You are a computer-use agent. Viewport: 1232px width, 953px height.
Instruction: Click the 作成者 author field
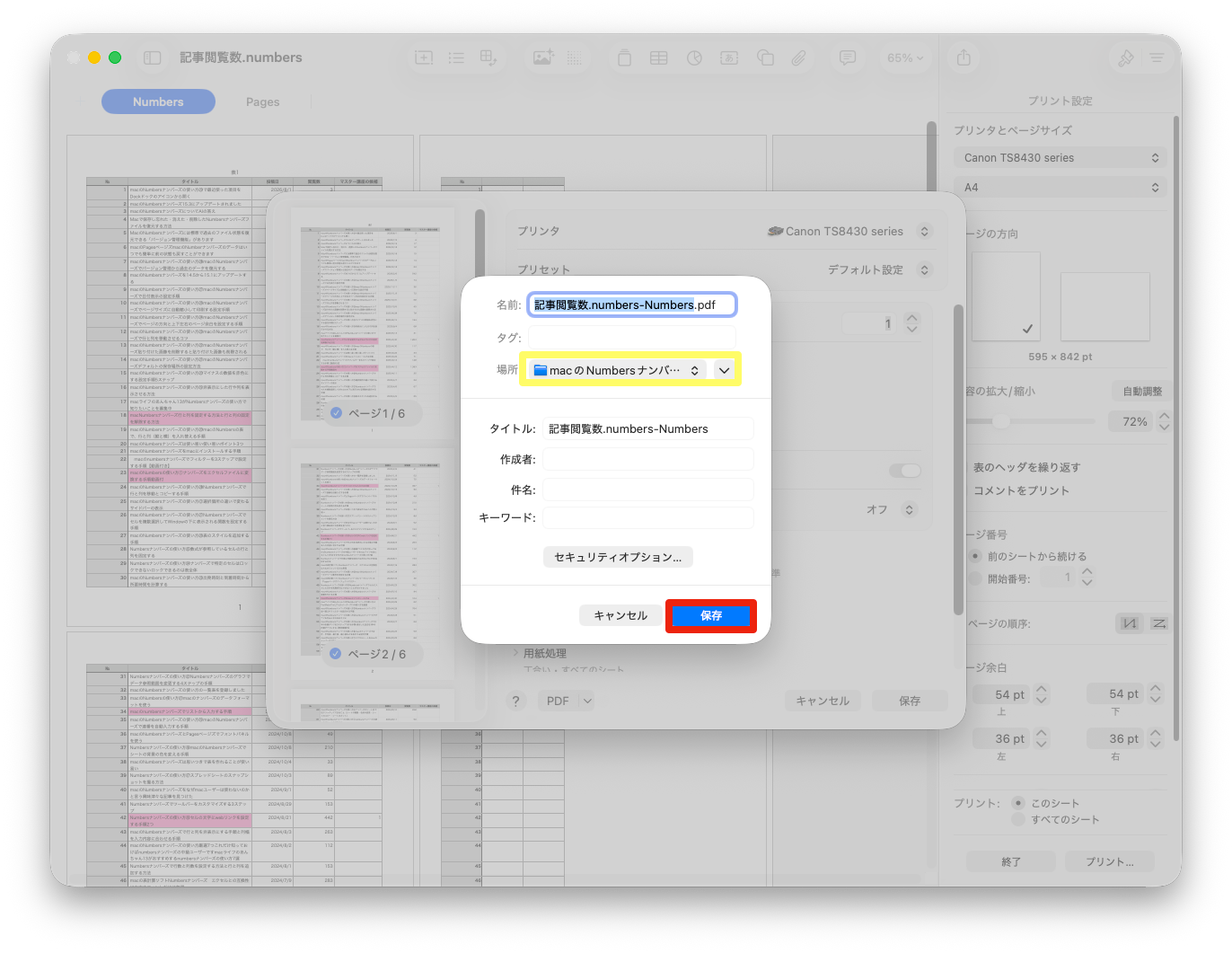(x=648, y=459)
